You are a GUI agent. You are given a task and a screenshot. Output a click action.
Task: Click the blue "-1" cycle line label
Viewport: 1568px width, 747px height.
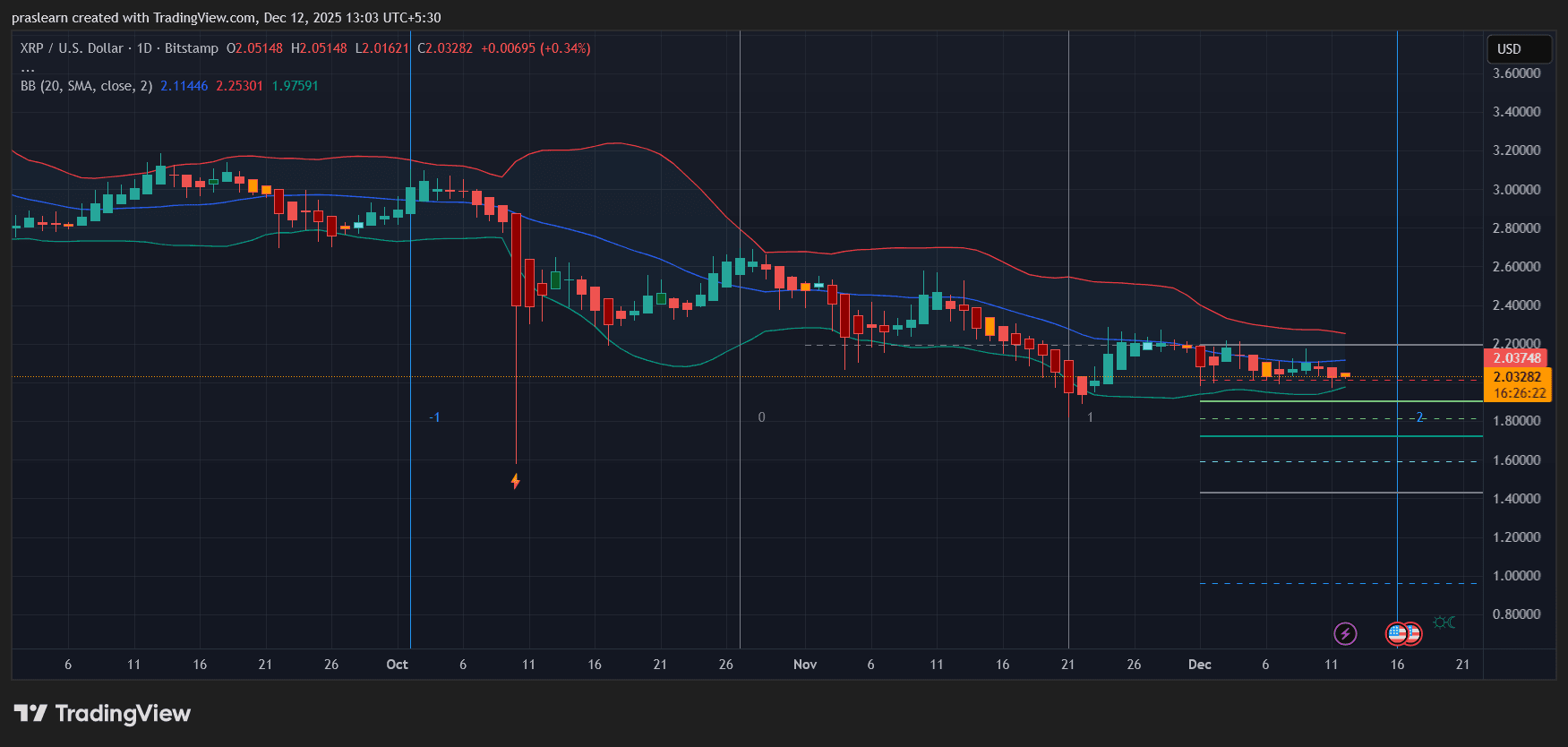[434, 417]
